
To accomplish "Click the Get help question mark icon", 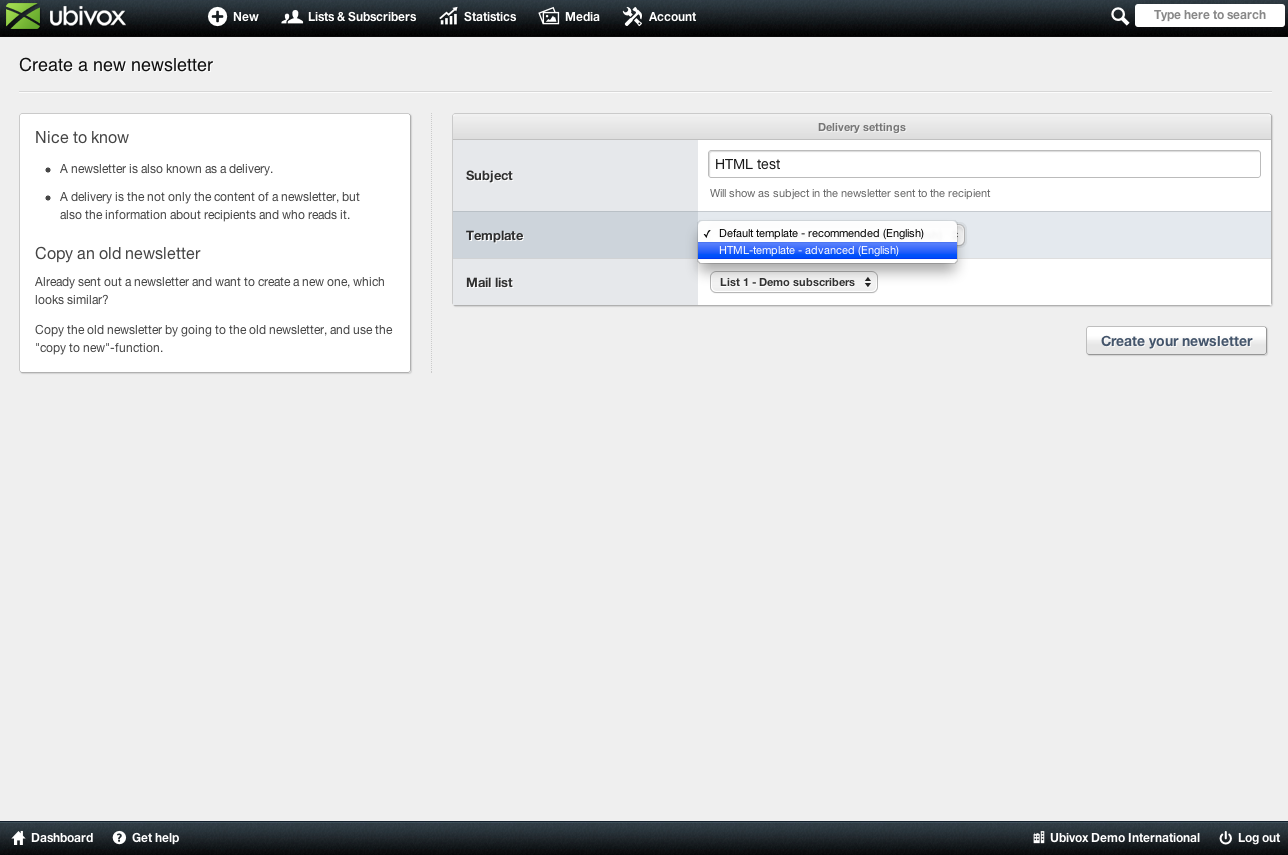I will (119, 838).
